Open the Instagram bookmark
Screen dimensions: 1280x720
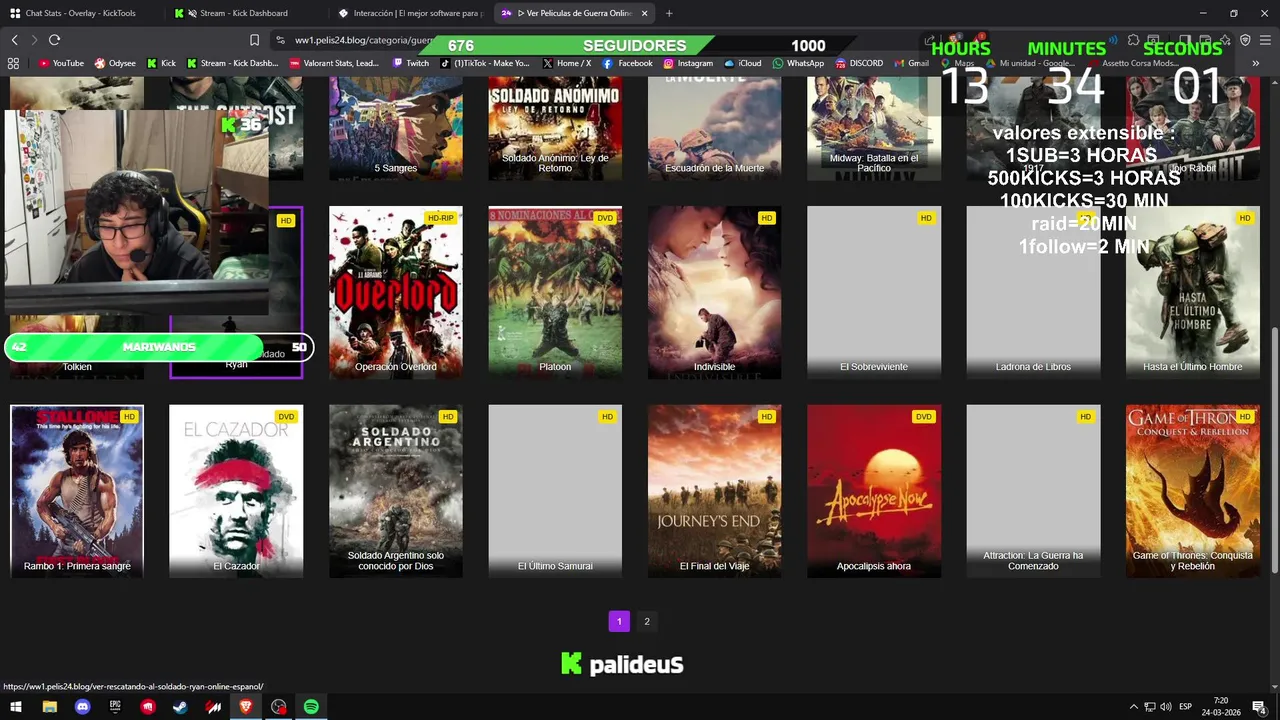[688, 63]
